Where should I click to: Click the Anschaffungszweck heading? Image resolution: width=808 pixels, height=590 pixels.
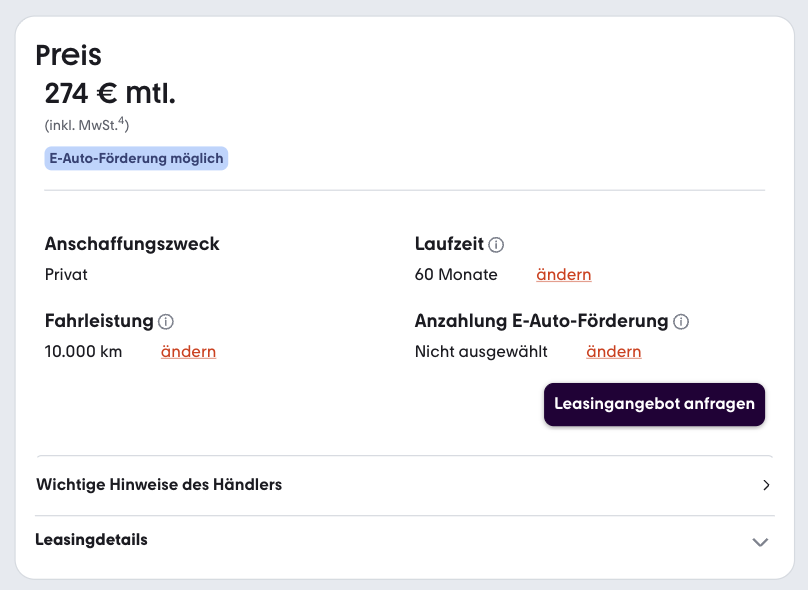132,244
